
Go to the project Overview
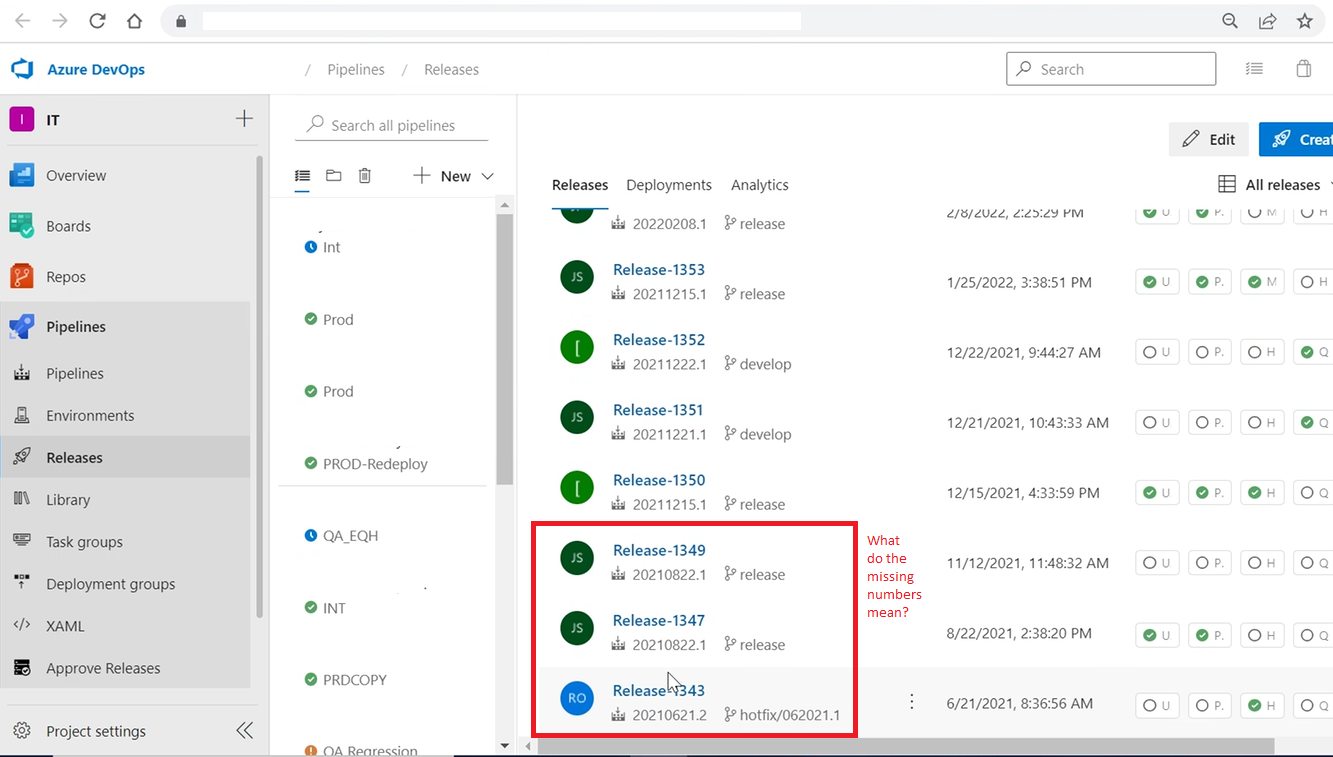click(78, 174)
